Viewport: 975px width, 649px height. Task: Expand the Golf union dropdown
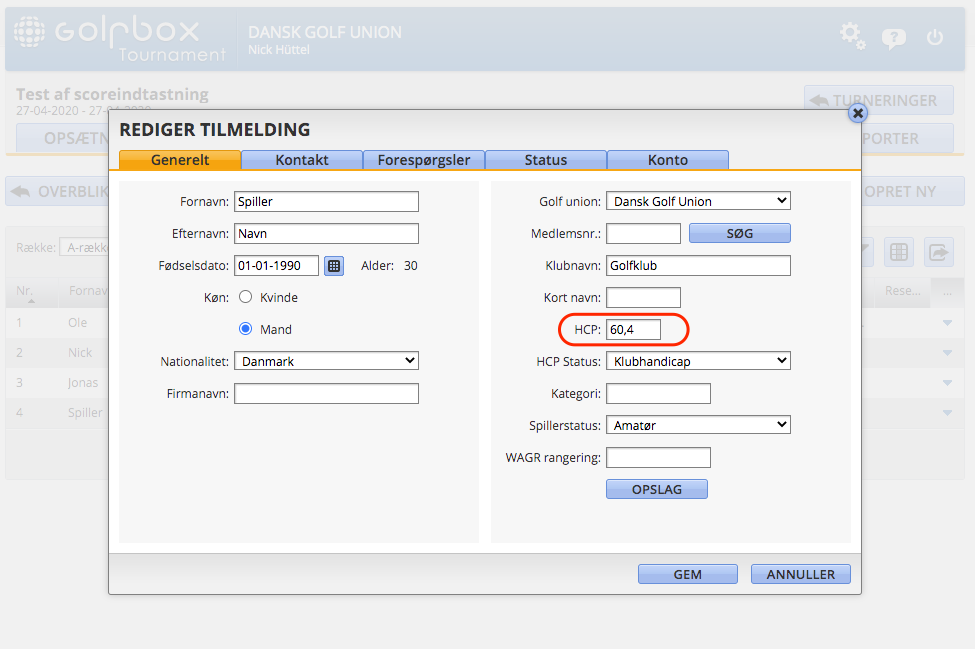pyautogui.click(x=698, y=201)
